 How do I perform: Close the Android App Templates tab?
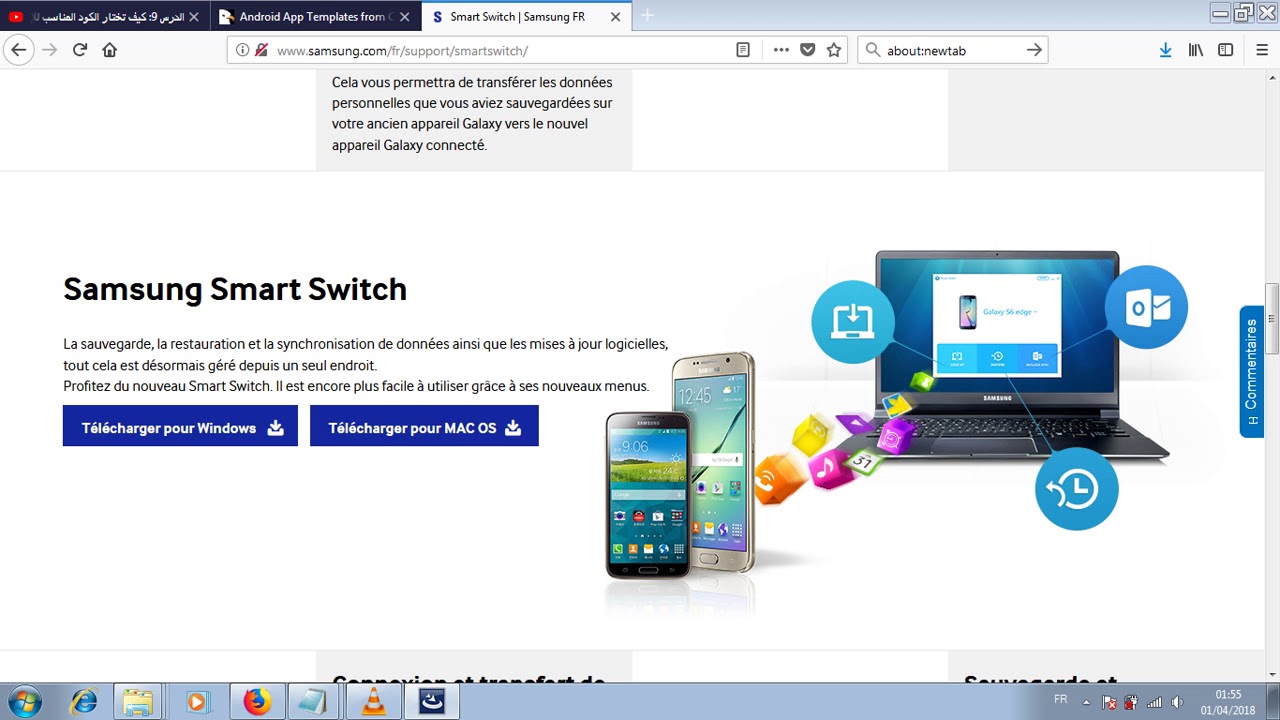[x=404, y=17]
